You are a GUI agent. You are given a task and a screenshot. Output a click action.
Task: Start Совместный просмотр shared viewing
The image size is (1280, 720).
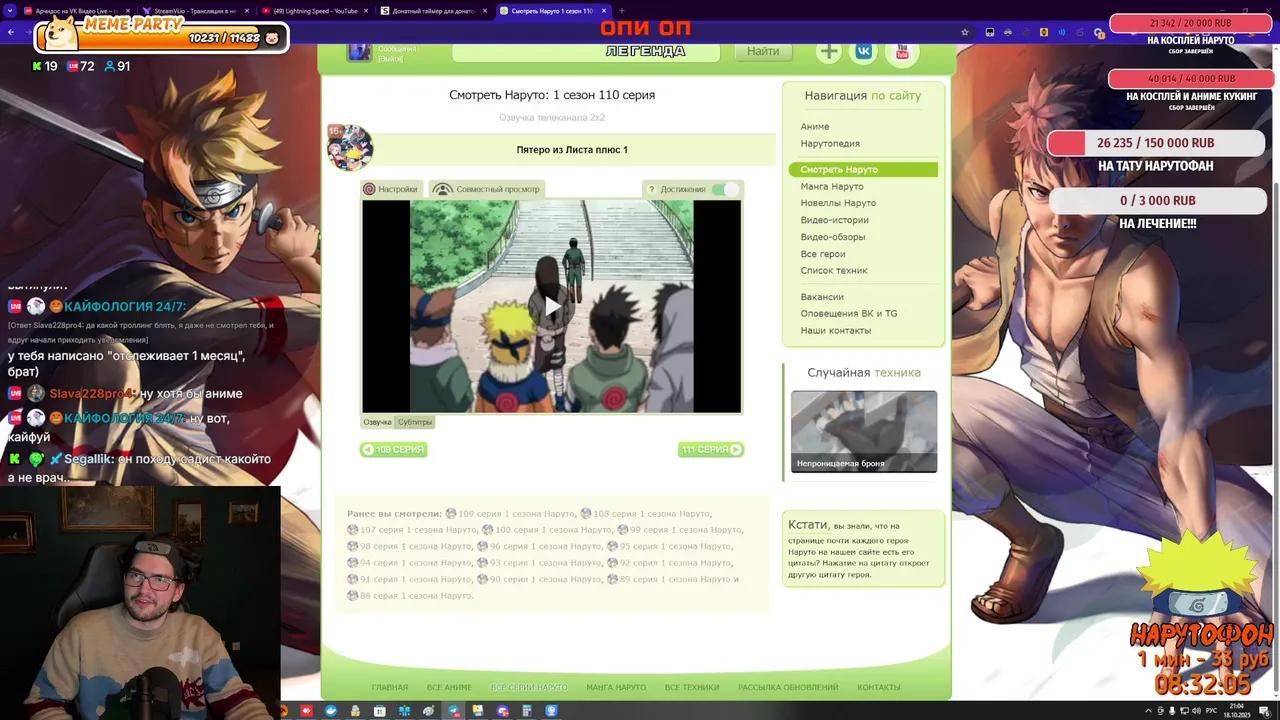pyautogui.click(x=487, y=189)
